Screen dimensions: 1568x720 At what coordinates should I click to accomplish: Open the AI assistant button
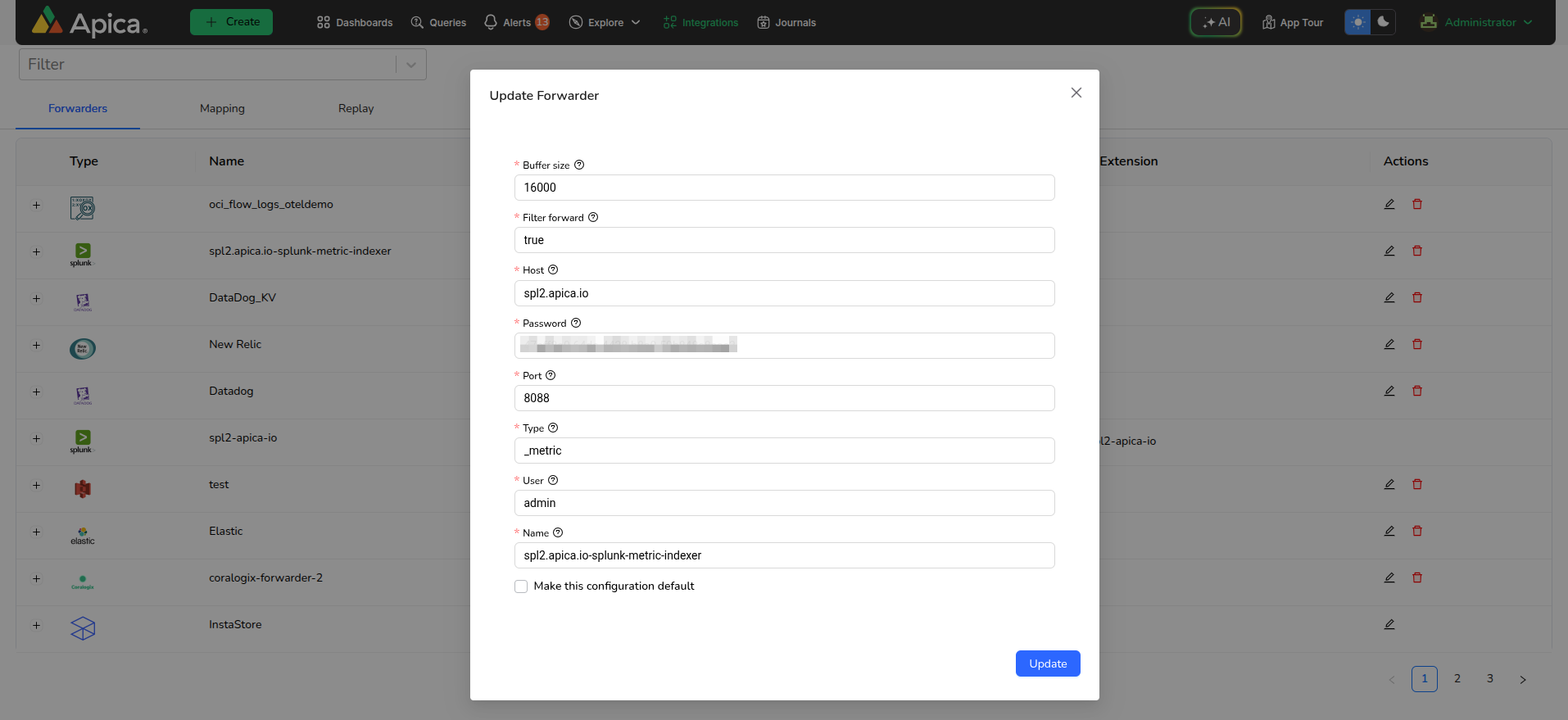1216,22
